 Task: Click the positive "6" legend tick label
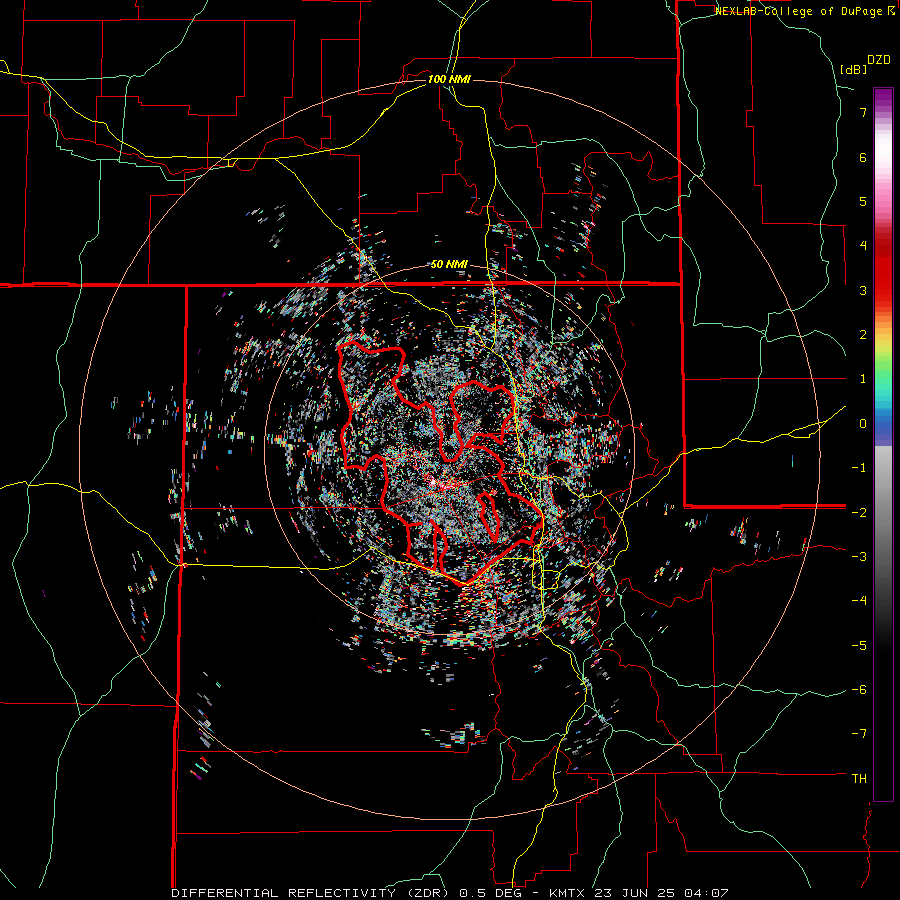point(863,157)
